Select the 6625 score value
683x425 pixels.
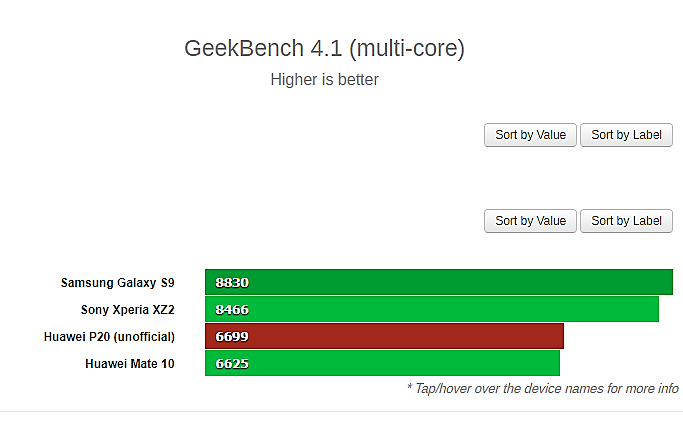coord(232,364)
